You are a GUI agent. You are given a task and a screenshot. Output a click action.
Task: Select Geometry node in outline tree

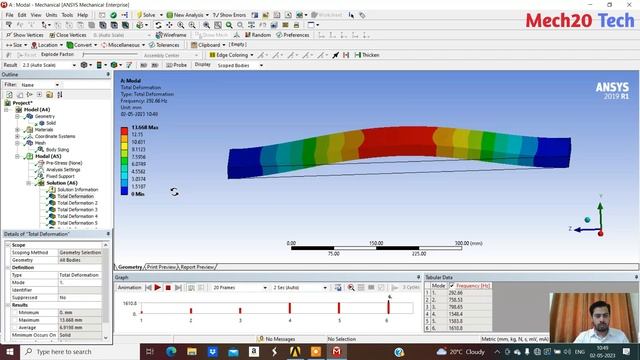(44, 116)
